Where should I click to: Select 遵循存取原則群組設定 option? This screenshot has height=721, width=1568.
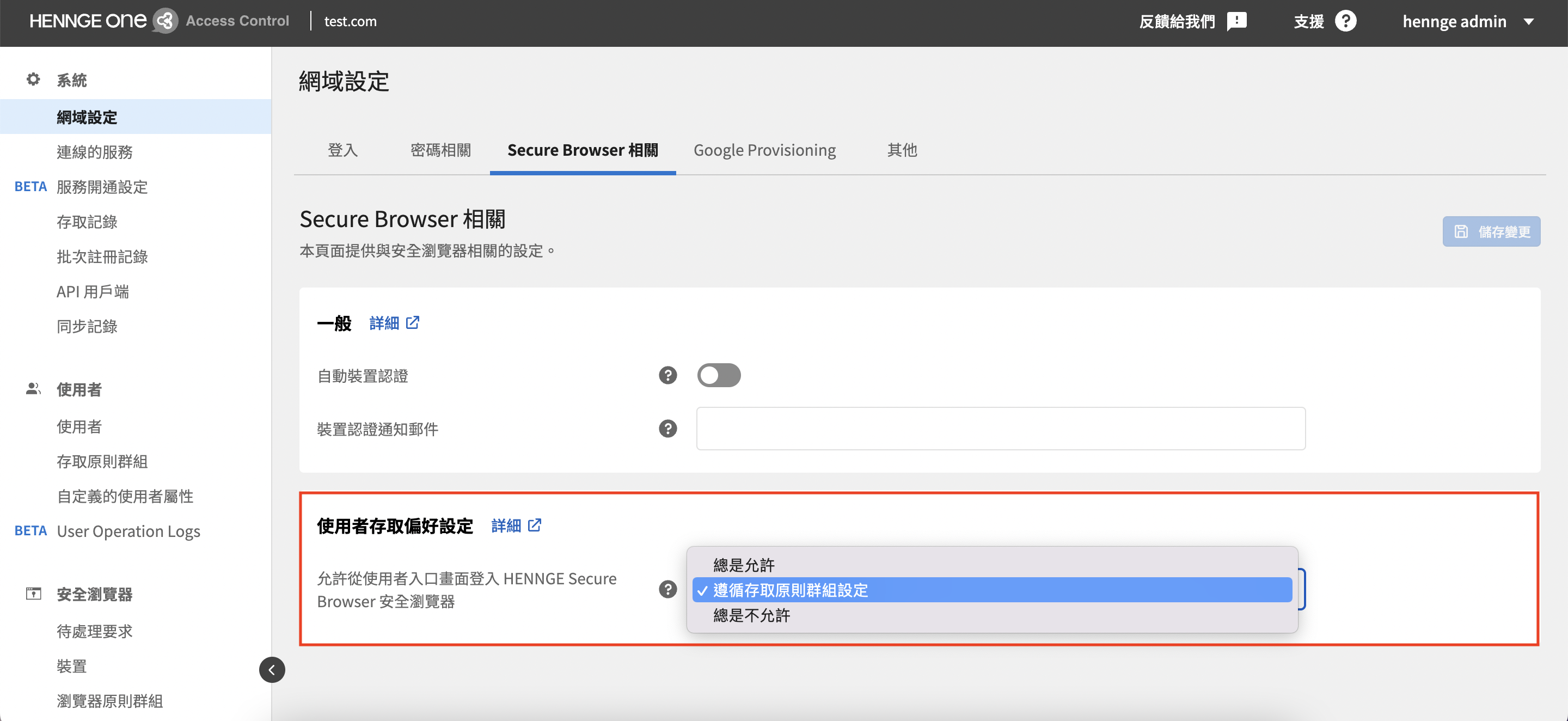pos(992,590)
